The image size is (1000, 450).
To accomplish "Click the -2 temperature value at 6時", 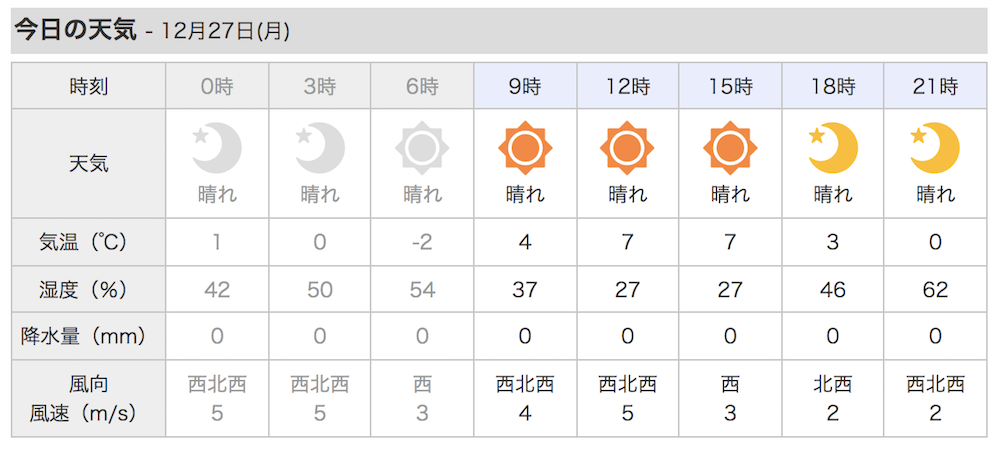I will pyautogui.click(x=422, y=242).
